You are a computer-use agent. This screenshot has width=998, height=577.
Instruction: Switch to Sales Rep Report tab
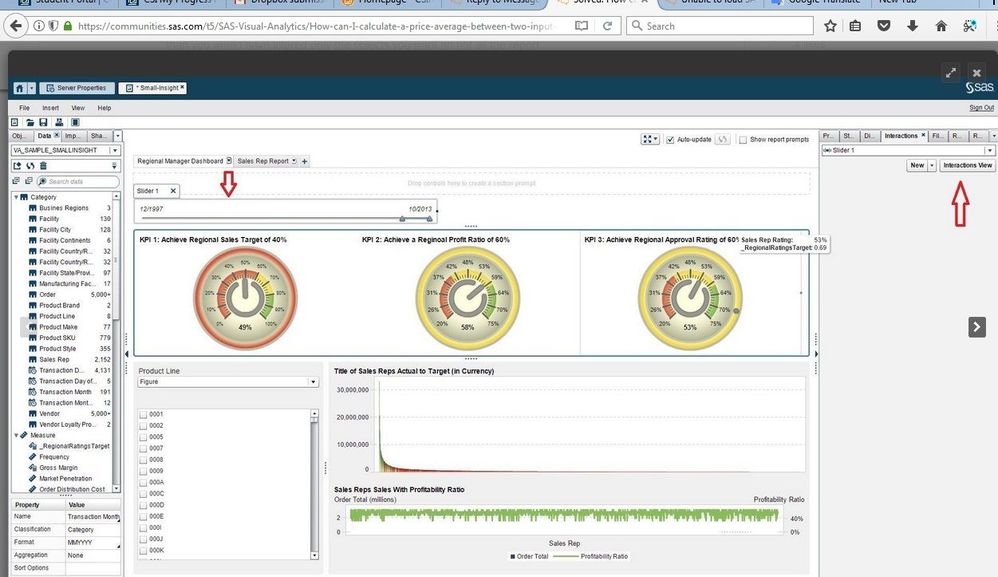[263, 161]
